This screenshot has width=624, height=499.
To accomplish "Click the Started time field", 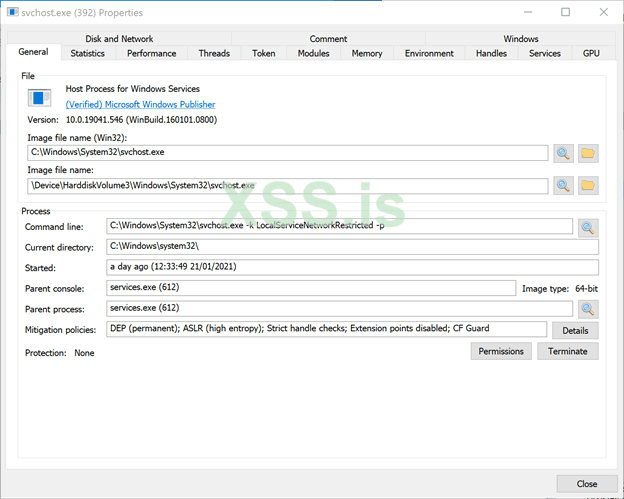I will (x=352, y=267).
